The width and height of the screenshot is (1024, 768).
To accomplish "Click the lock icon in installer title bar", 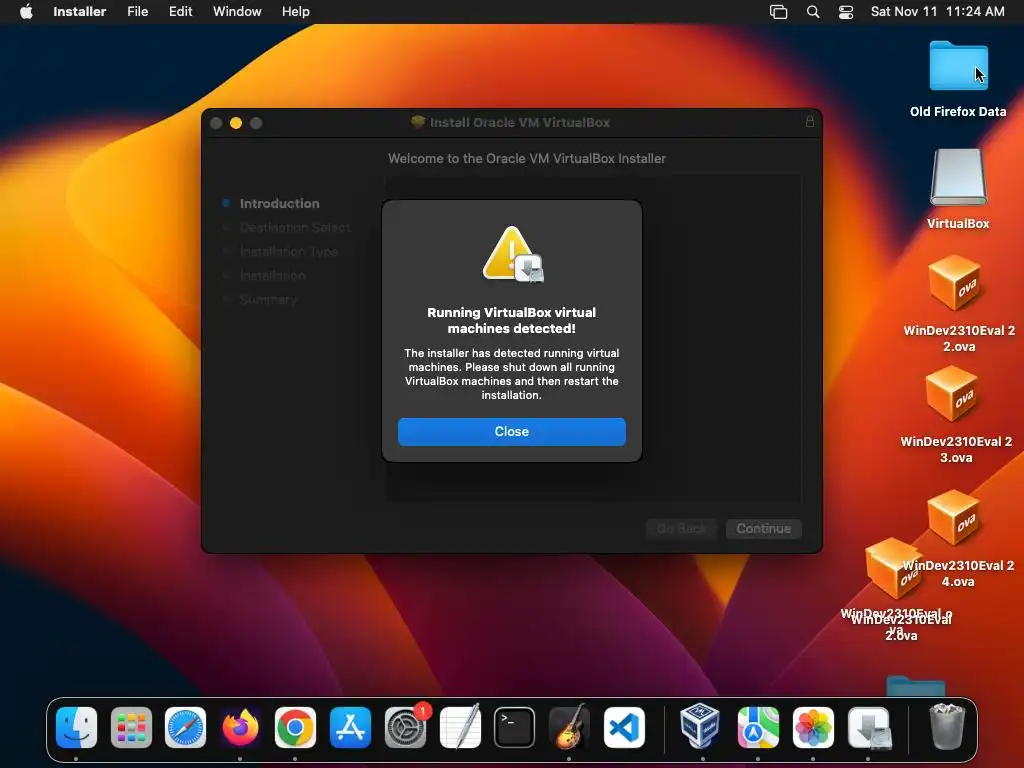I will pos(810,121).
